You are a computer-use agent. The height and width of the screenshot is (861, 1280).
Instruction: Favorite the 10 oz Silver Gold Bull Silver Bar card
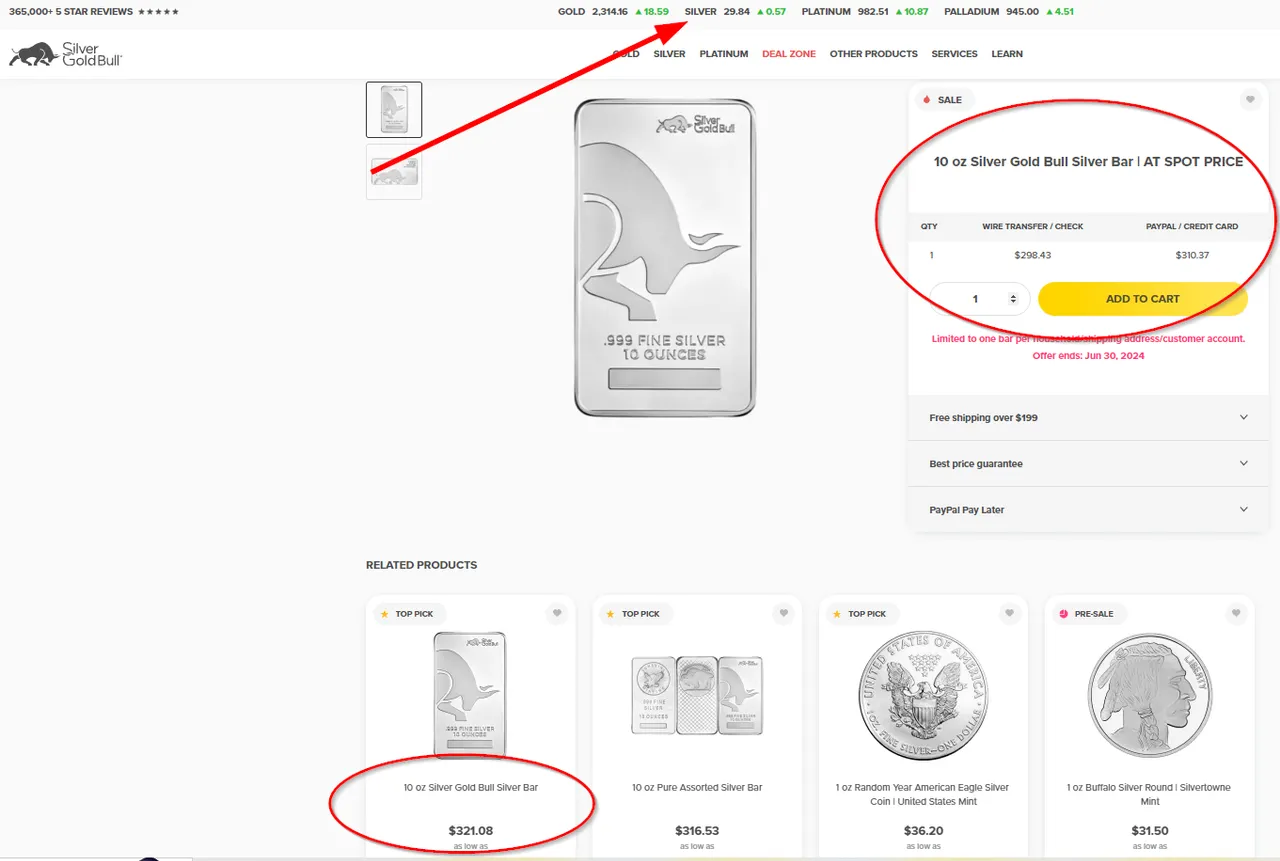click(x=557, y=614)
